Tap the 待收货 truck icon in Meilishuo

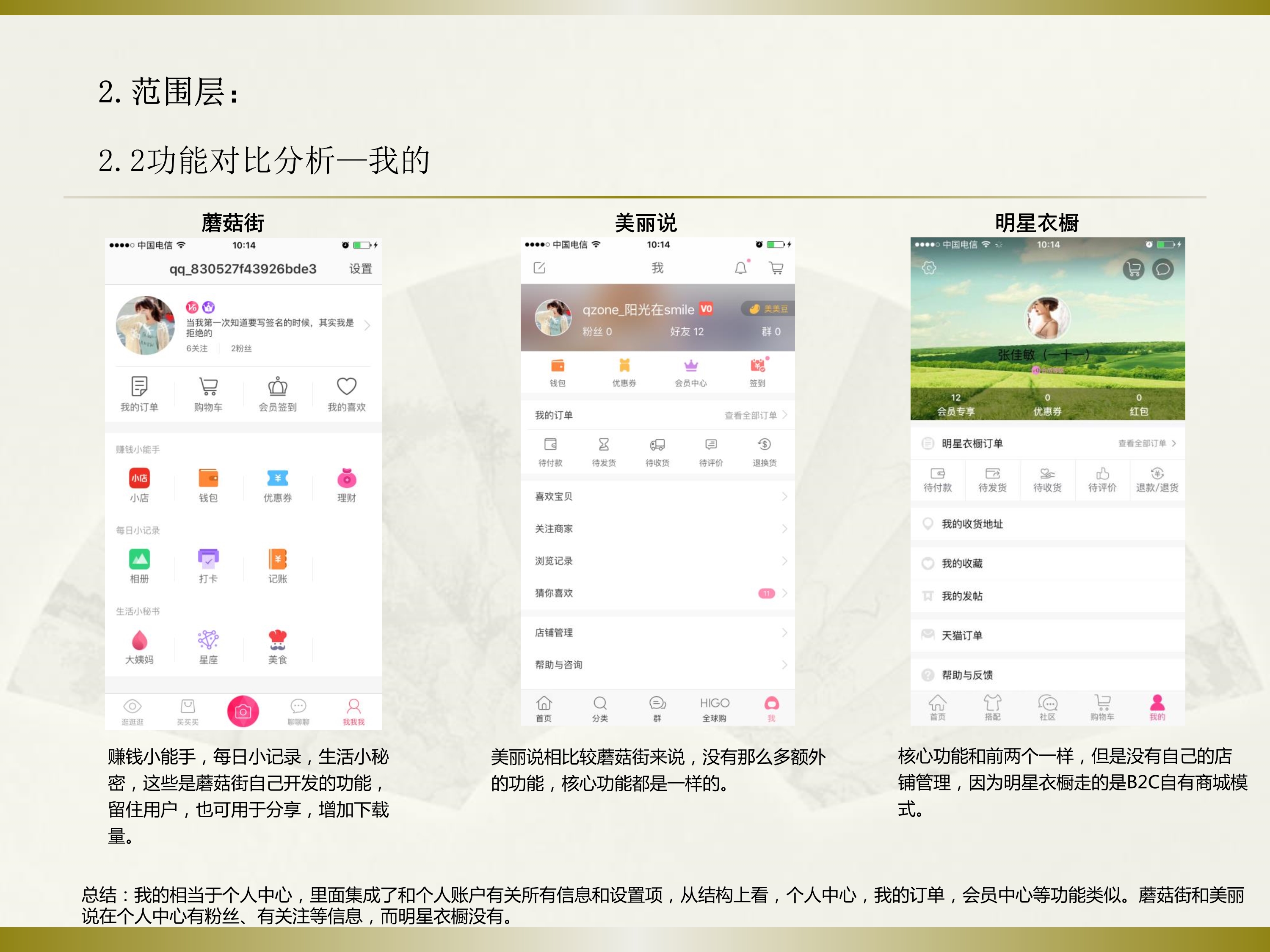[x=657, y=445]
